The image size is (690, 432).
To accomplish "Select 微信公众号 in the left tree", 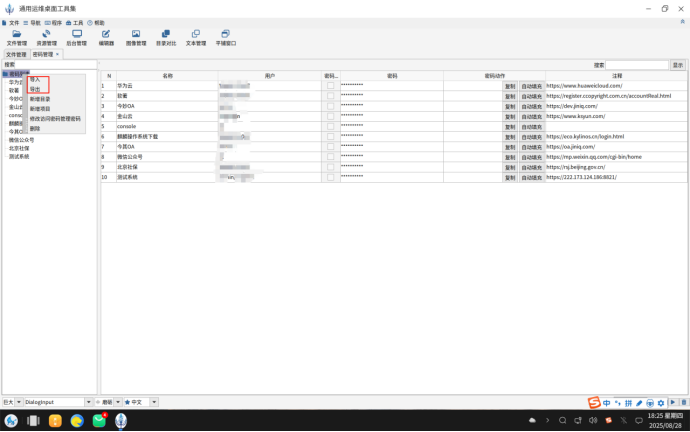I will (x=21, y=140).
